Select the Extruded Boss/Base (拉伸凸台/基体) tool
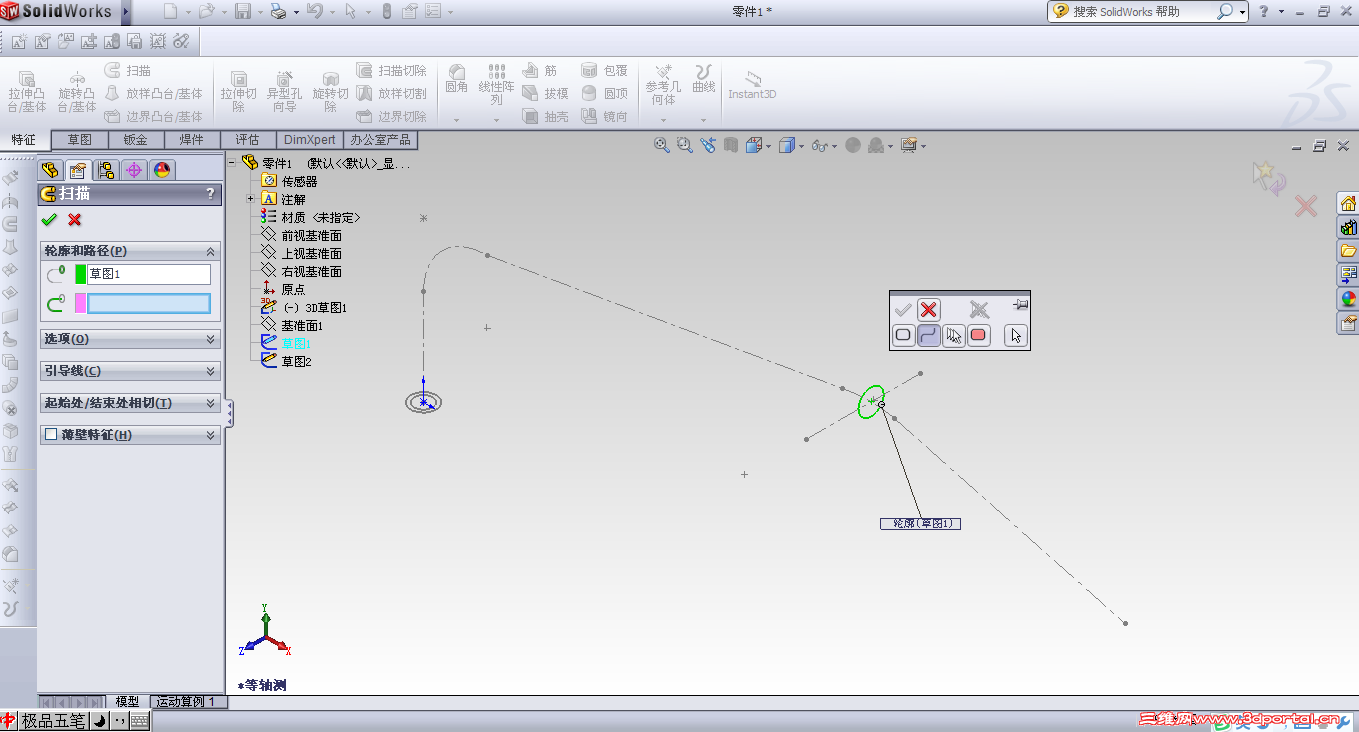The height and width of the screenshot is (732, 1359). pos(27,90)
